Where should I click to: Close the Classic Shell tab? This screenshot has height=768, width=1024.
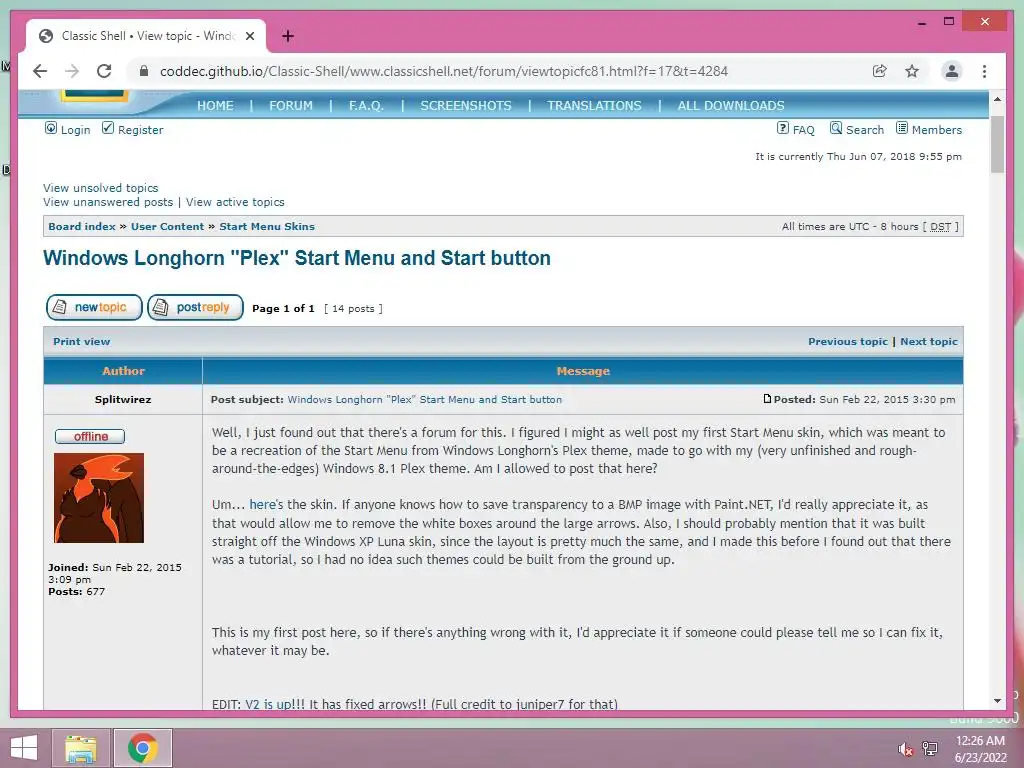coord(249,36)
